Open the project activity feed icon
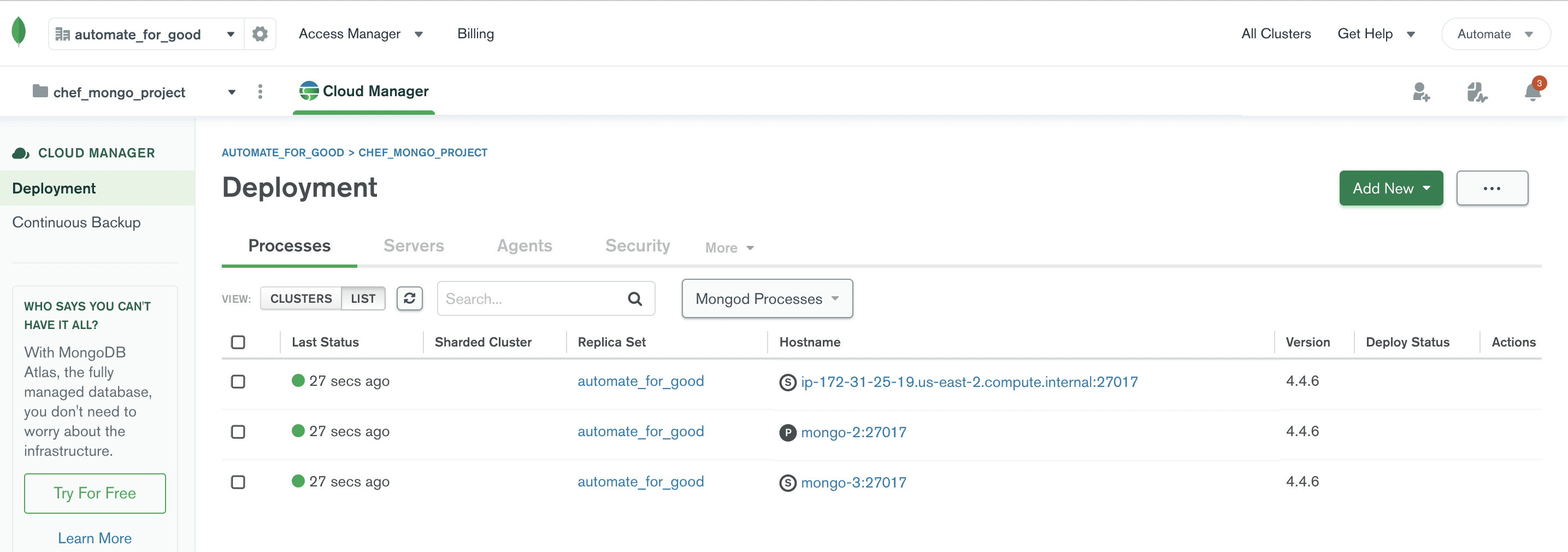This screenshot has width=1568, height=552. pyautogui.click(x=1477, y=92)
